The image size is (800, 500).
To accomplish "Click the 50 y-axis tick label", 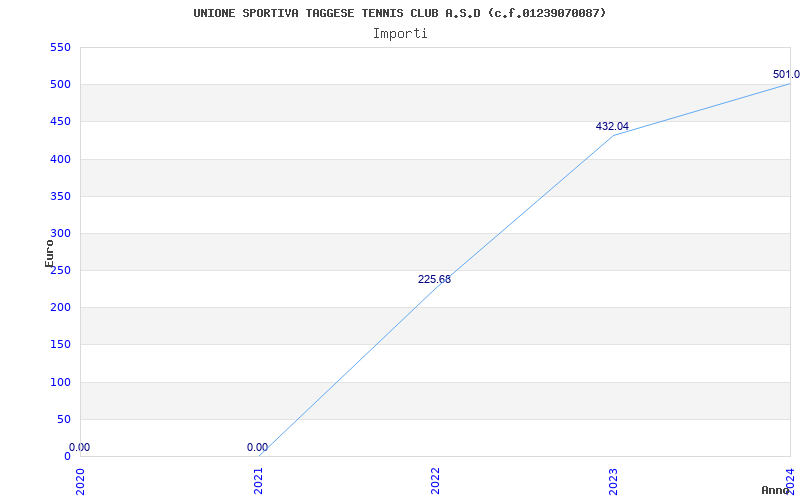I will [64, 419].
